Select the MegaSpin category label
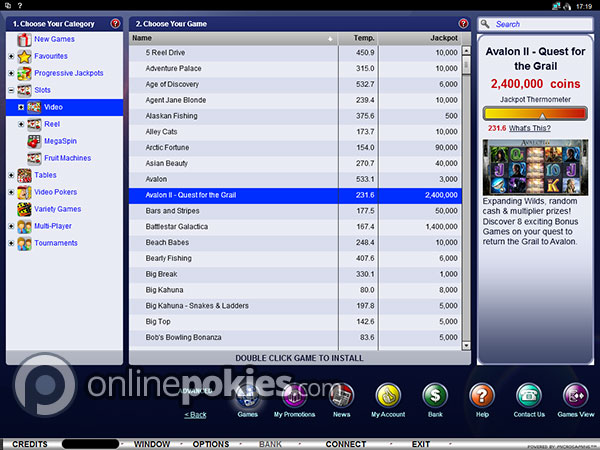The height and width of the screenshot is (450, 600). click(x=60, y=141)
